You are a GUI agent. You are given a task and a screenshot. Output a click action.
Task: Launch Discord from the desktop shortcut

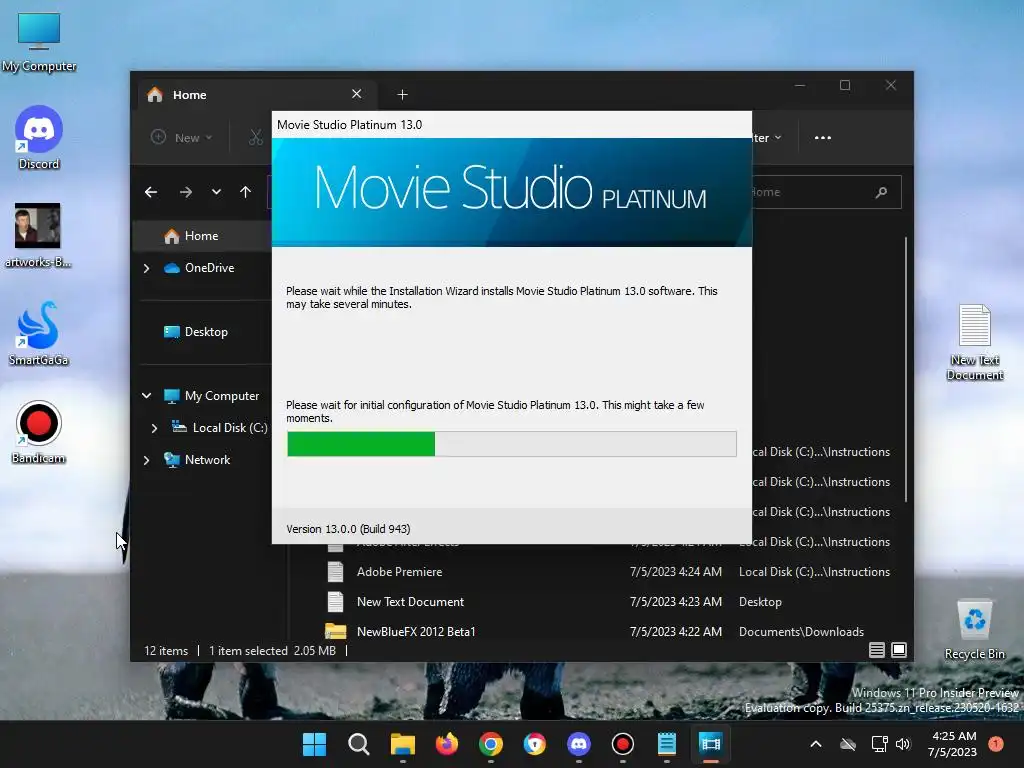pos(39,137)
